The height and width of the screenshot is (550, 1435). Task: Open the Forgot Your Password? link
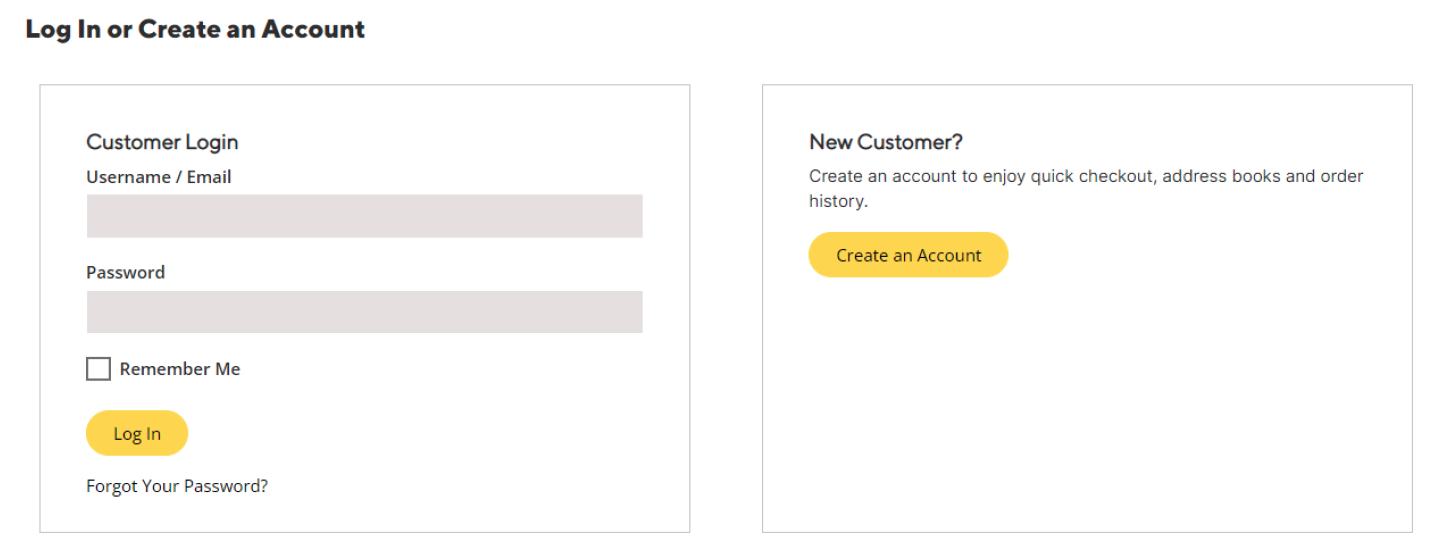[177, 487]
